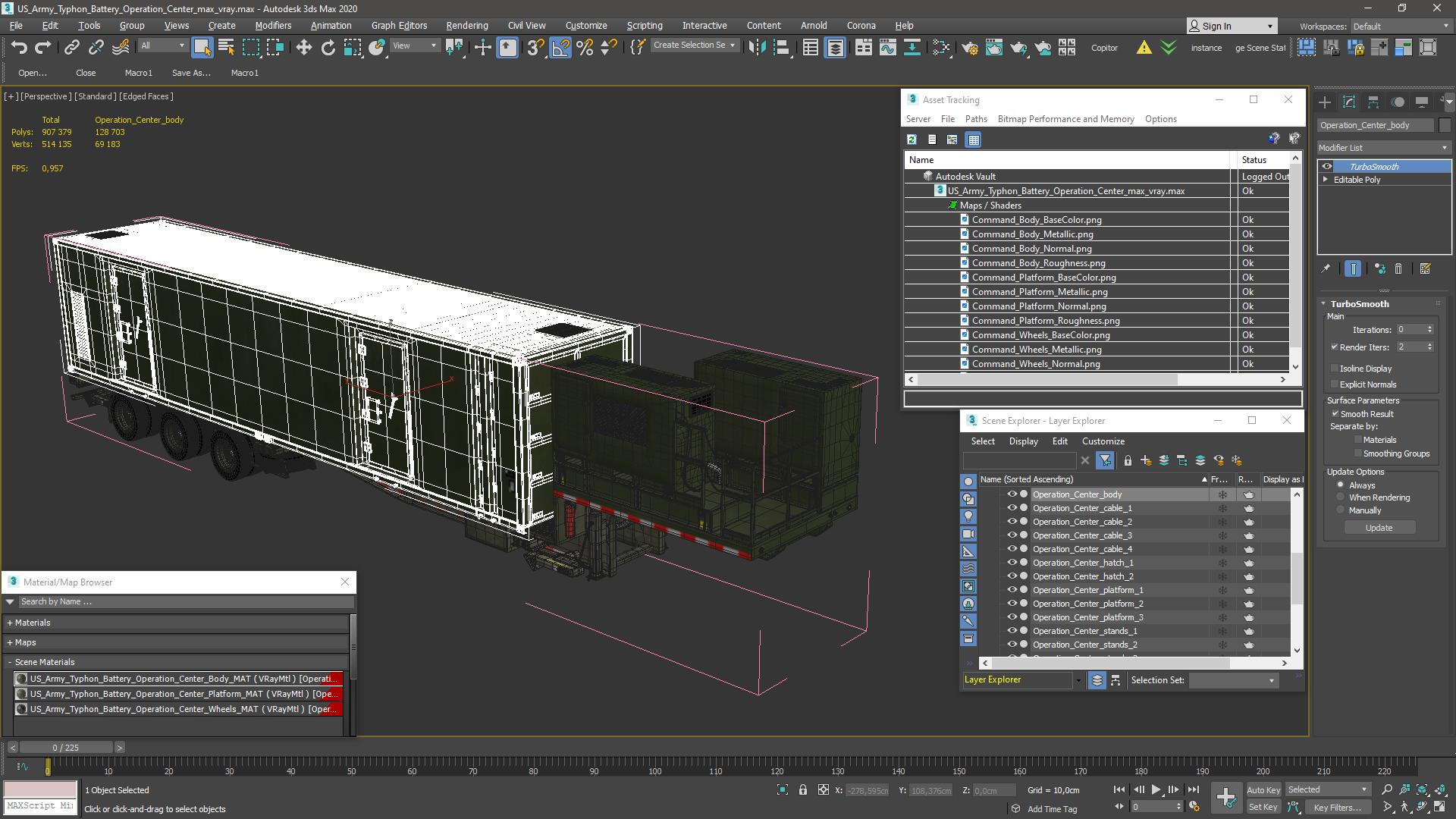
Task: Uncheck the Smooth Result checkbox
Action: pos(1335,414)
